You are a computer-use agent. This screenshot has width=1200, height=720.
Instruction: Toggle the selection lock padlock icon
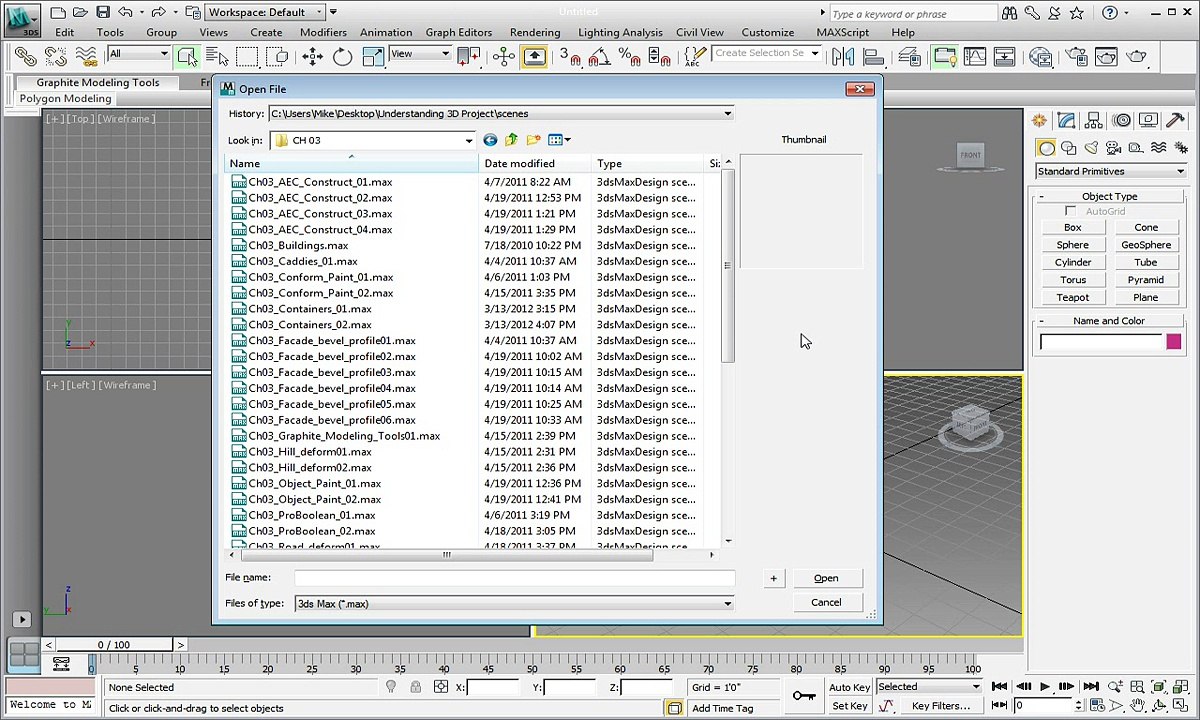click(416, 687)
